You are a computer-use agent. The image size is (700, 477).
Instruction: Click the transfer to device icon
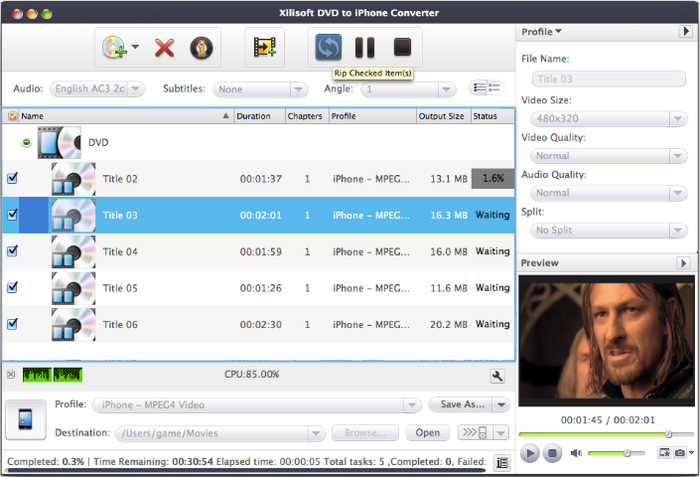tap(475, 432)
